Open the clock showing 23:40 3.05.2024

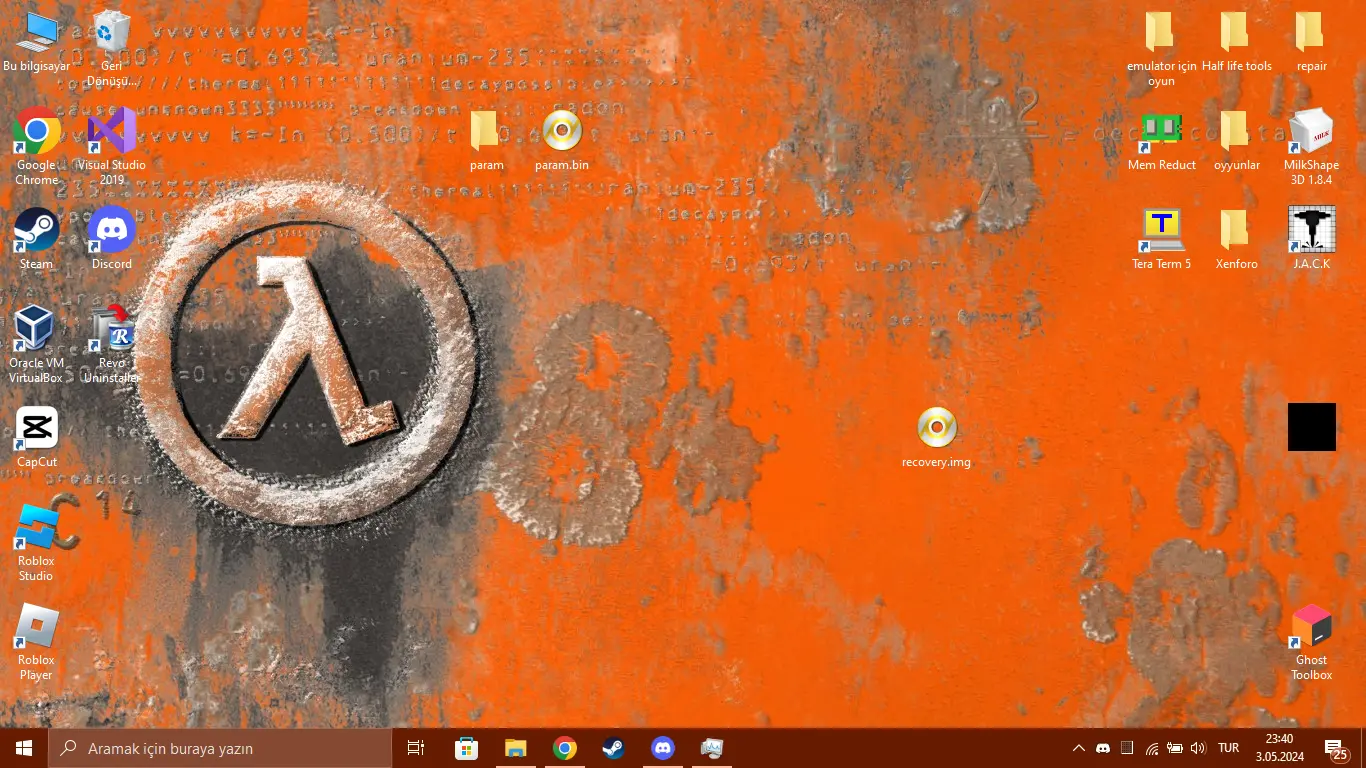point(1279,748)
